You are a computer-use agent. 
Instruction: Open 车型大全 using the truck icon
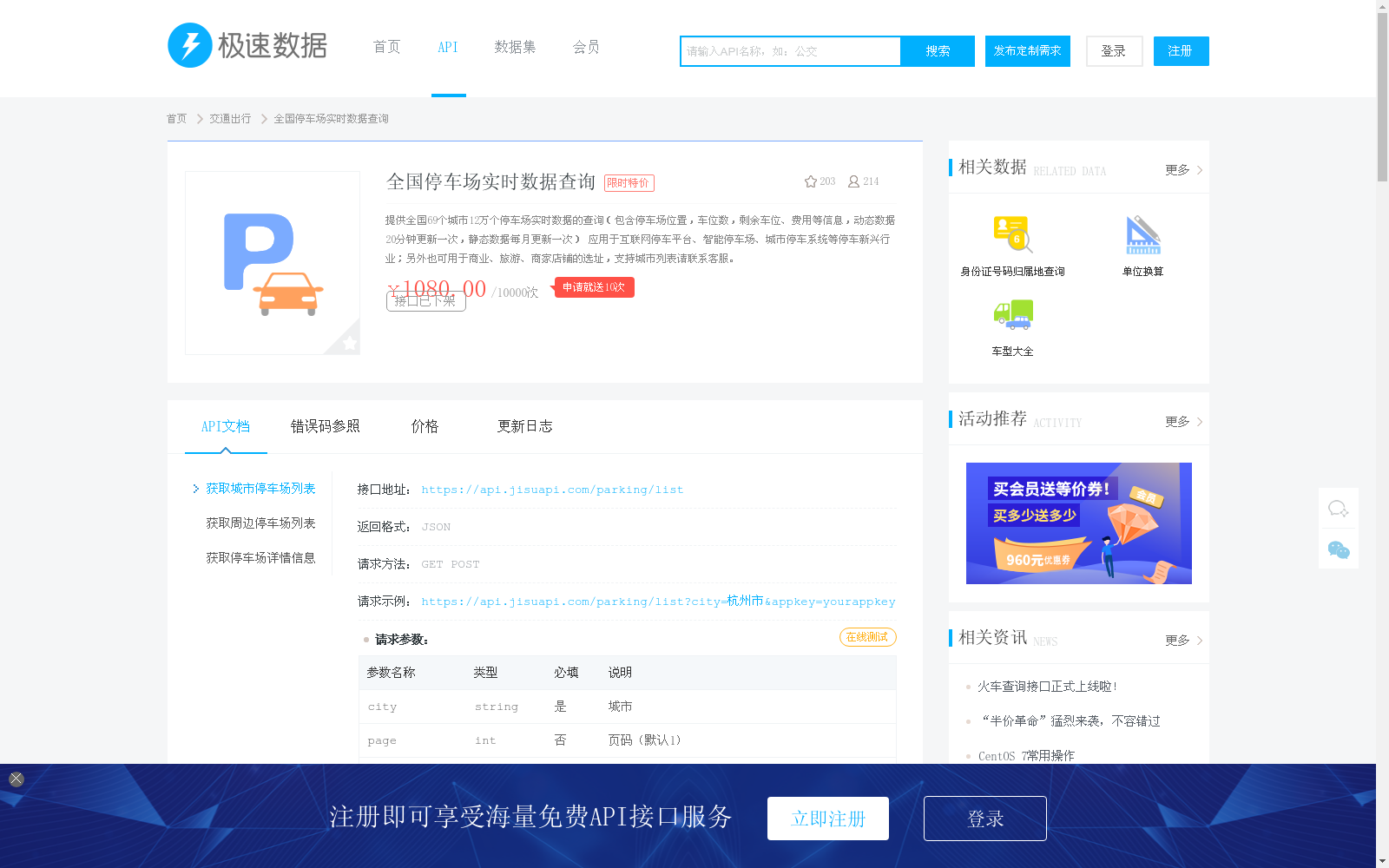point(1011,314)
